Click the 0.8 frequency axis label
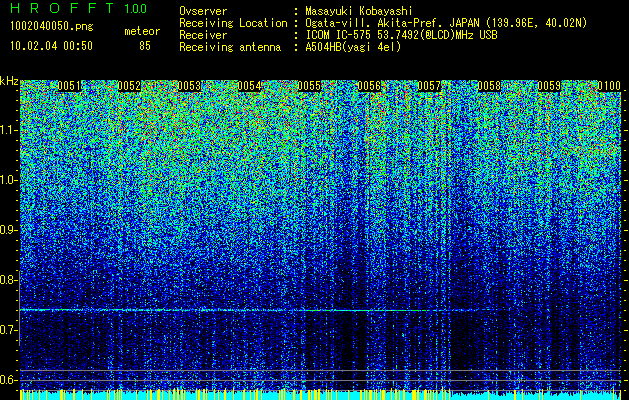The width and height of the screenshot is (629, 400). (8, 280)
